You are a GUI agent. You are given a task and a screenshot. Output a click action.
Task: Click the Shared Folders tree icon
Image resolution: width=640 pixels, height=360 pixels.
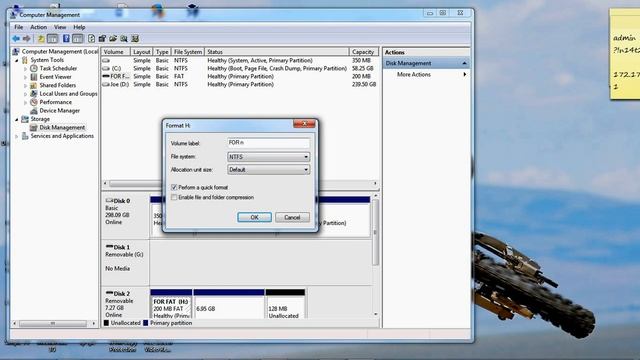pos(34,85)
